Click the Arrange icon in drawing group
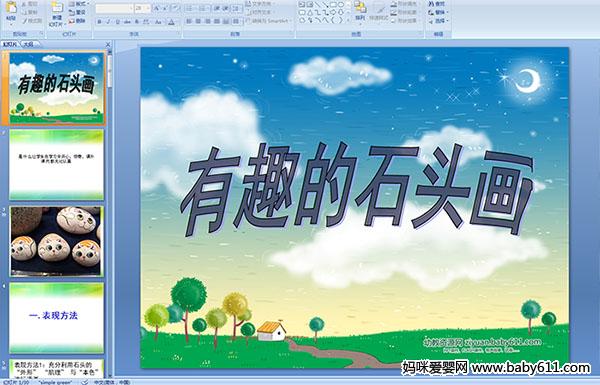This screenshot has width=600, height=385. point(360,8)
